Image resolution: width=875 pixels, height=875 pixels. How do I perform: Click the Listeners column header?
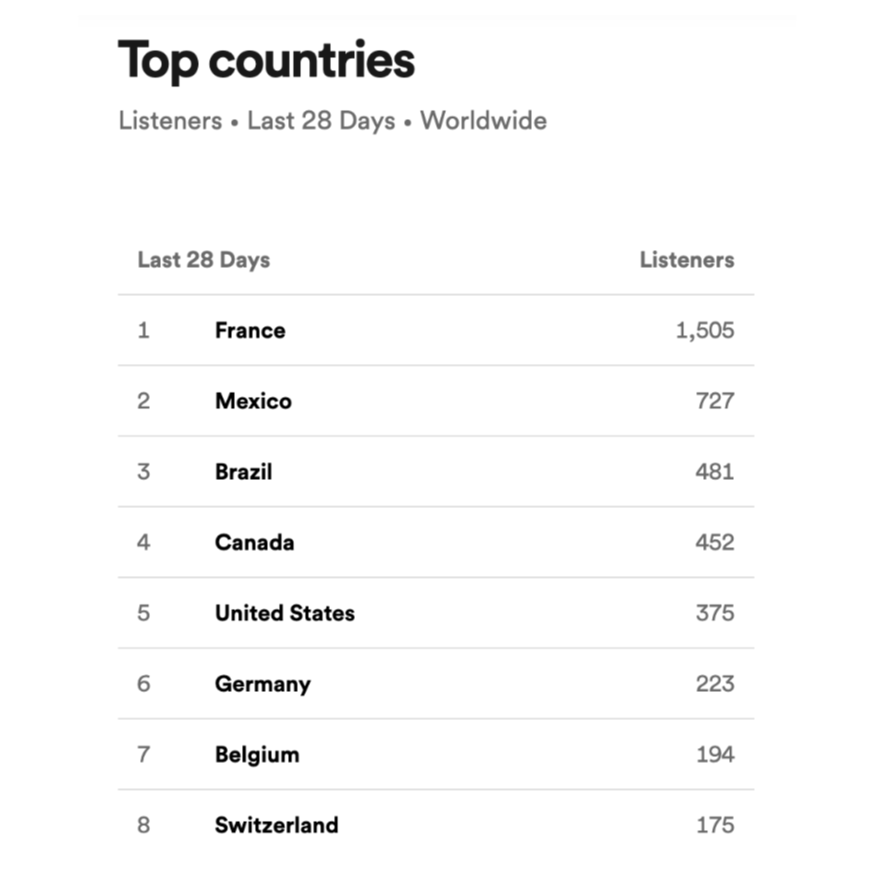pos(687,259)
